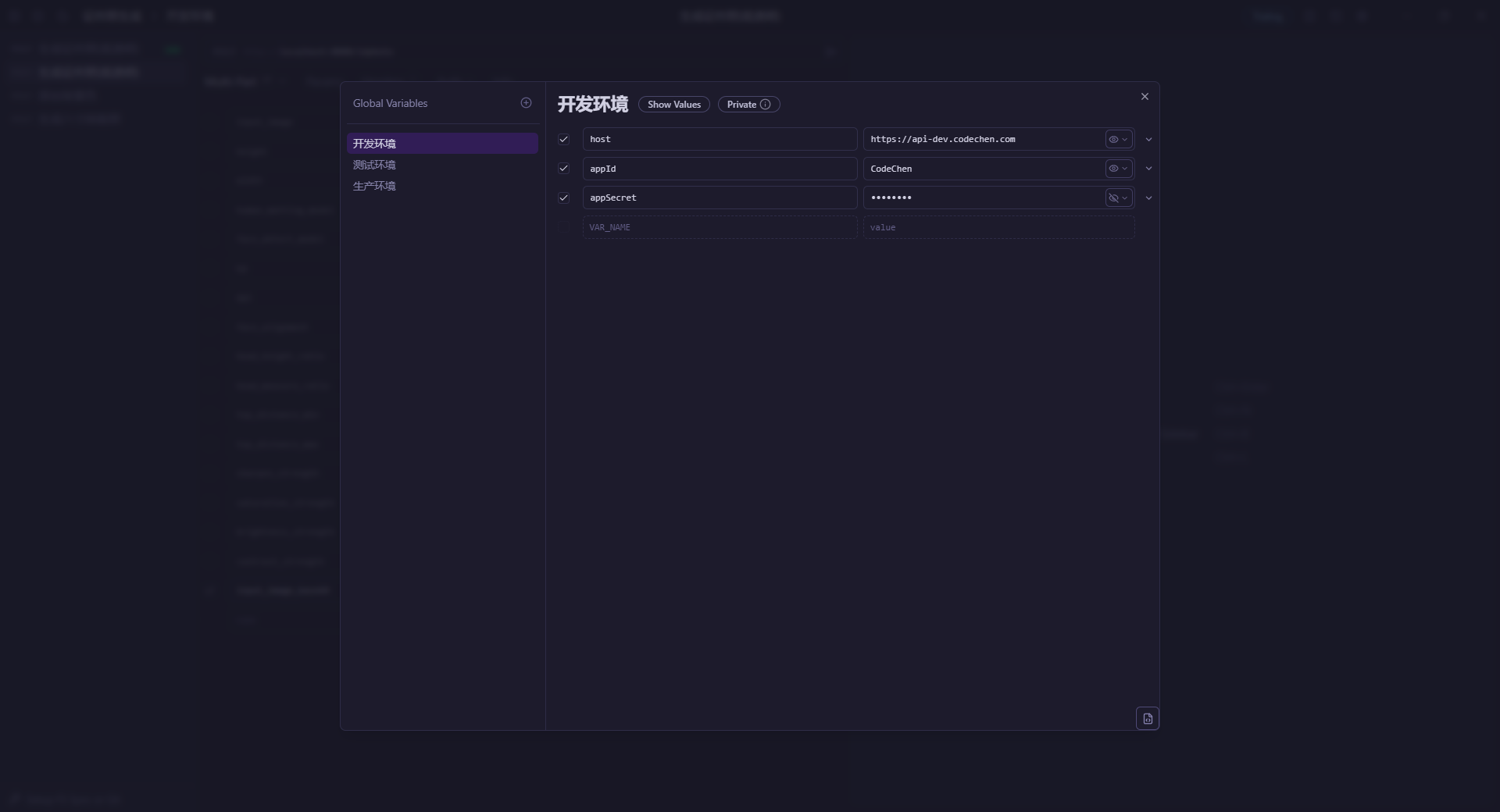Select 生产环境 environment

[x=374, y=186]
